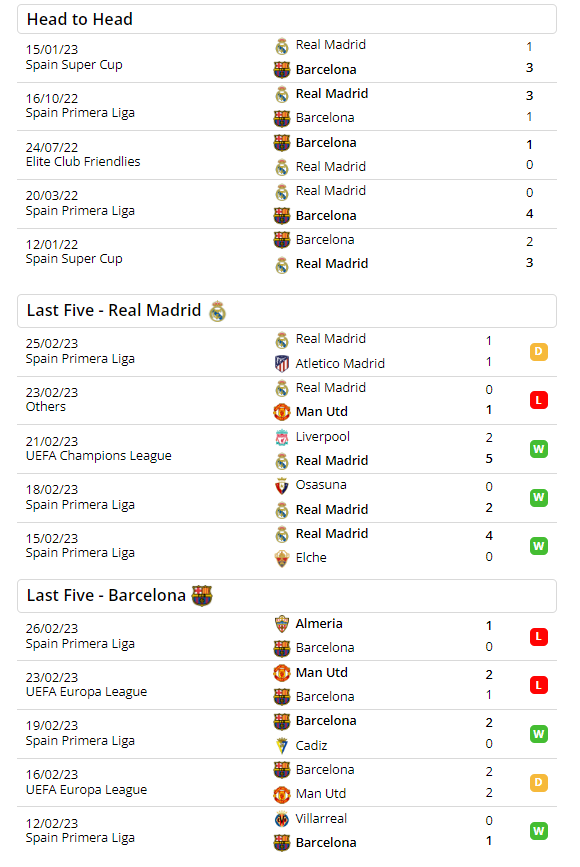Open Villarreal team link
580x867 pixels.
tap(321, 819)
